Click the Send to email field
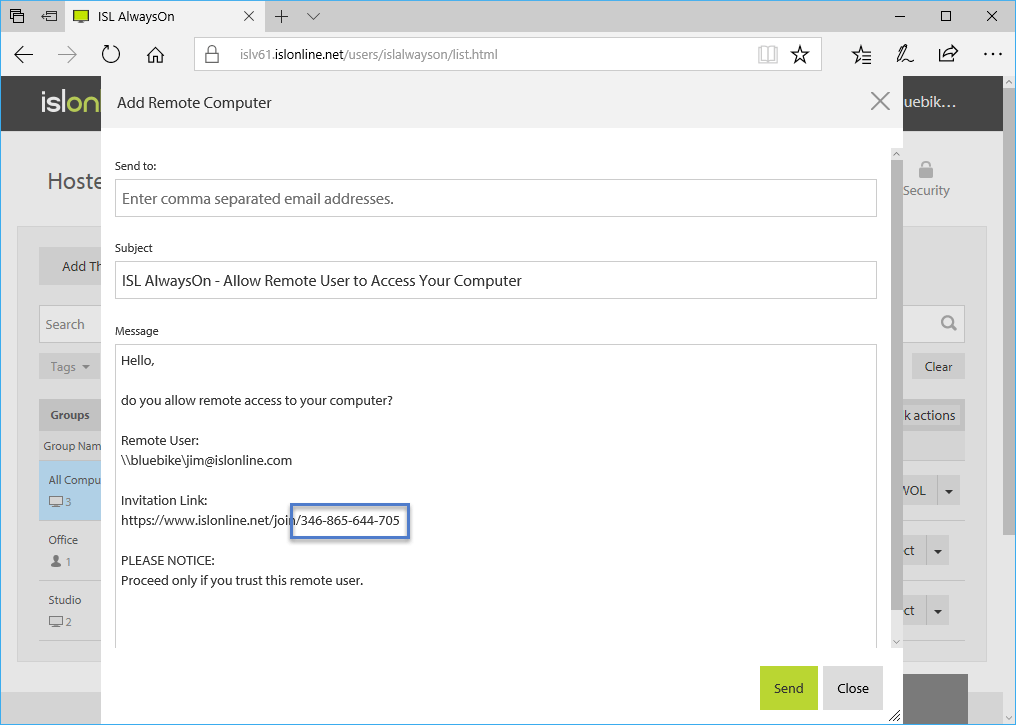 point(496,198)
